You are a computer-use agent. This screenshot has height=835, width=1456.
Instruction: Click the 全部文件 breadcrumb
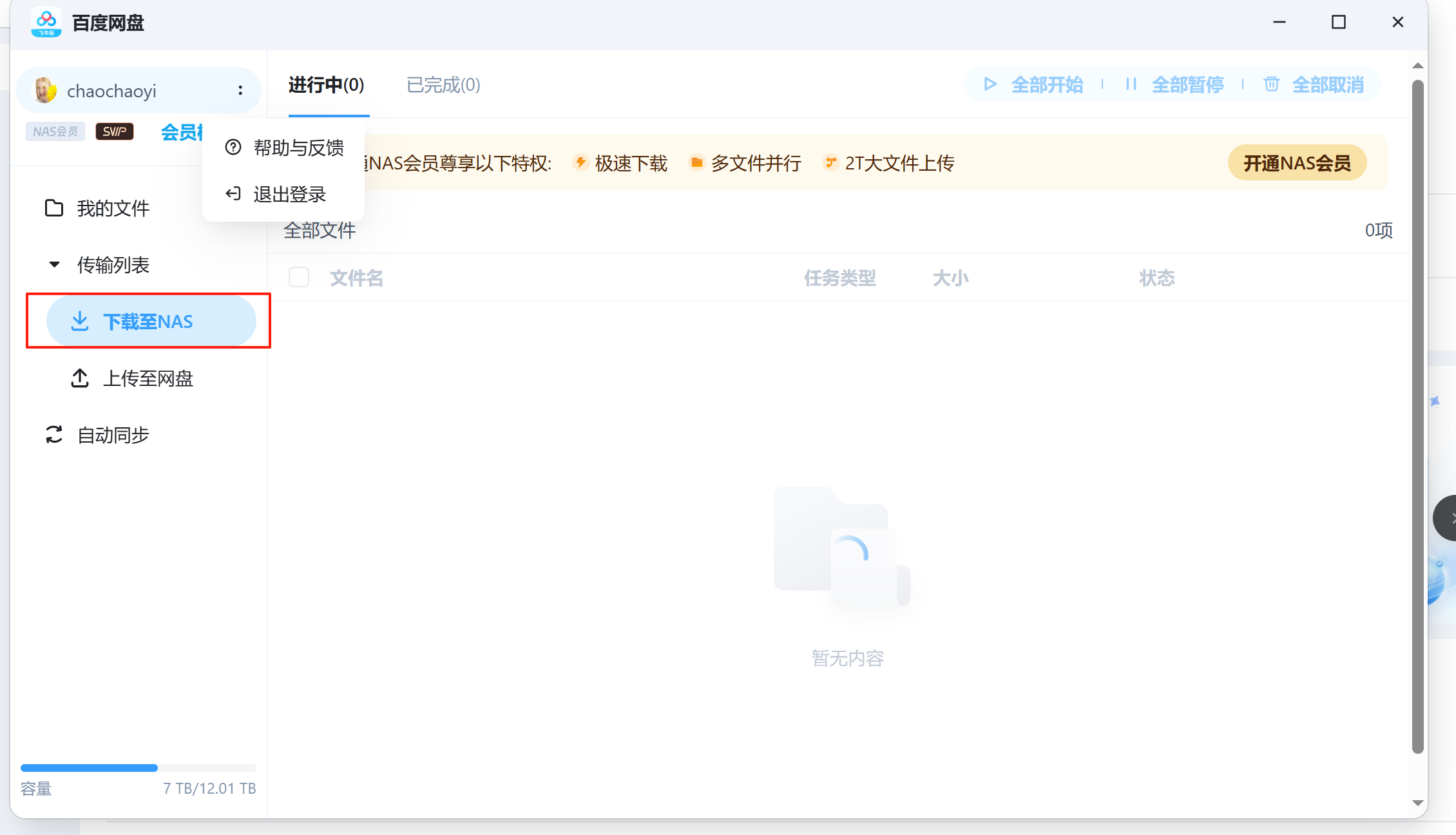[320, 231]
